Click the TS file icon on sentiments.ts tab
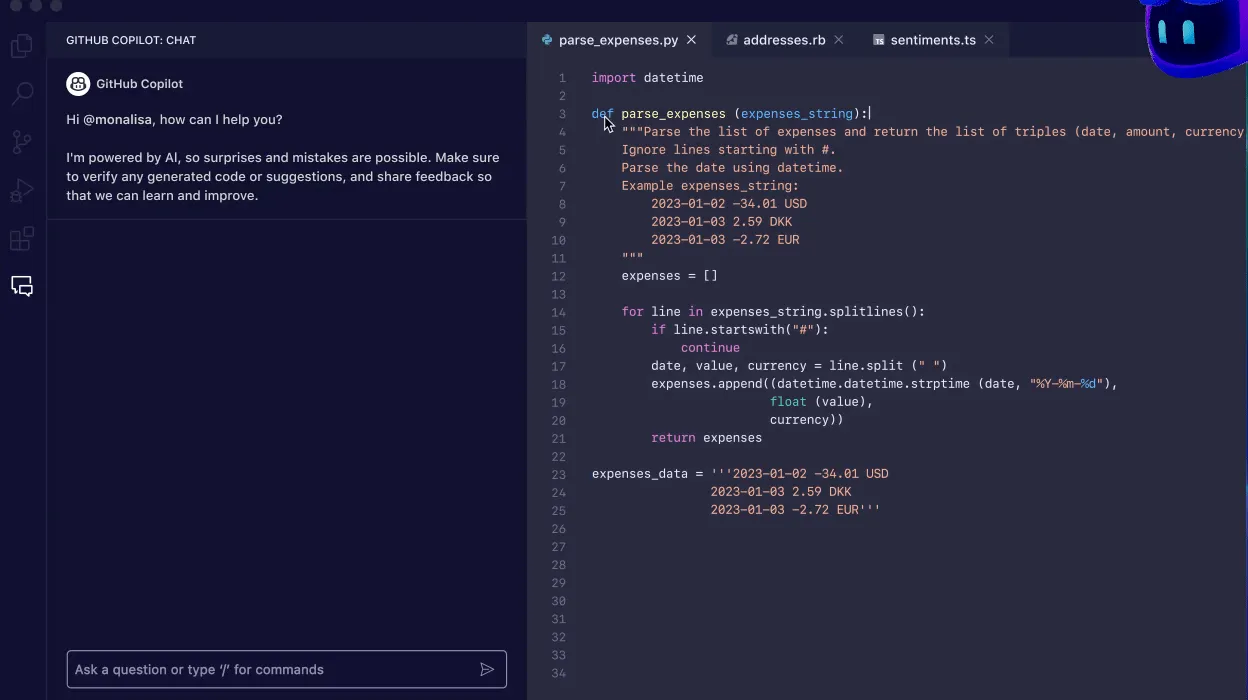Screen dimensions: 1248x700 click(879, 40)
